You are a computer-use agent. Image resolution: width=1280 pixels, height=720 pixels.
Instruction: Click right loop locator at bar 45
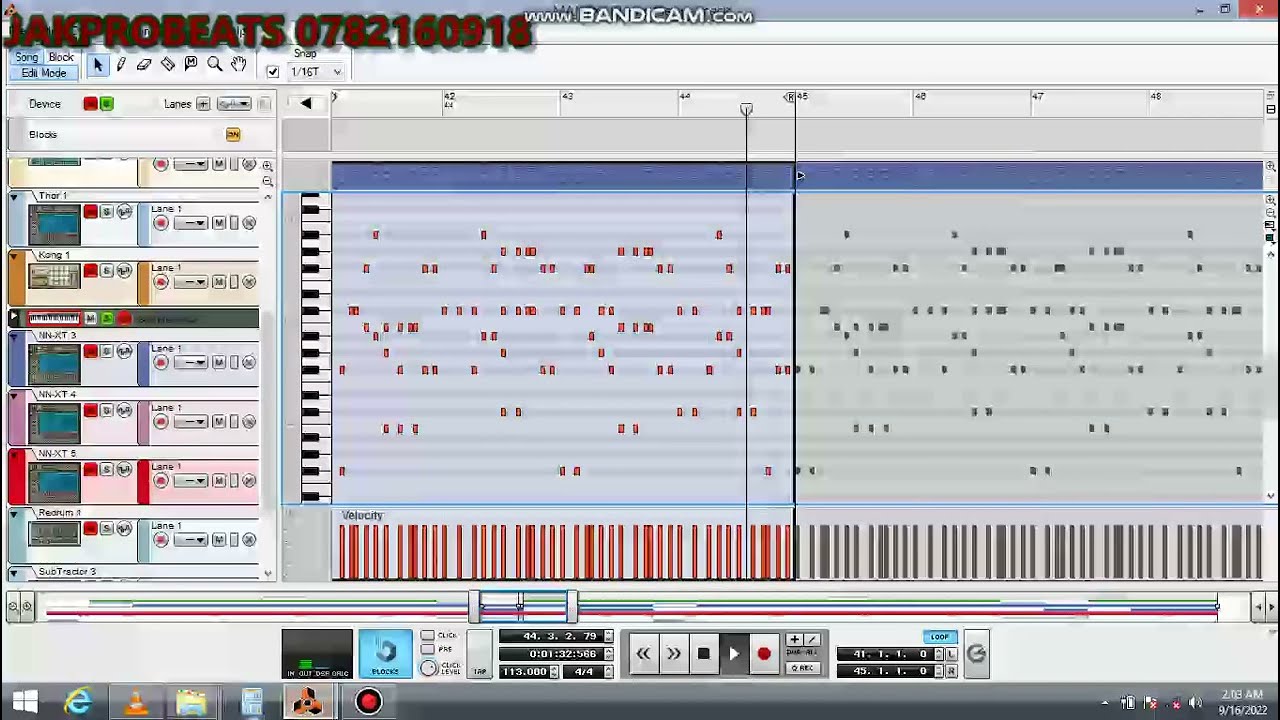[792, 97]
